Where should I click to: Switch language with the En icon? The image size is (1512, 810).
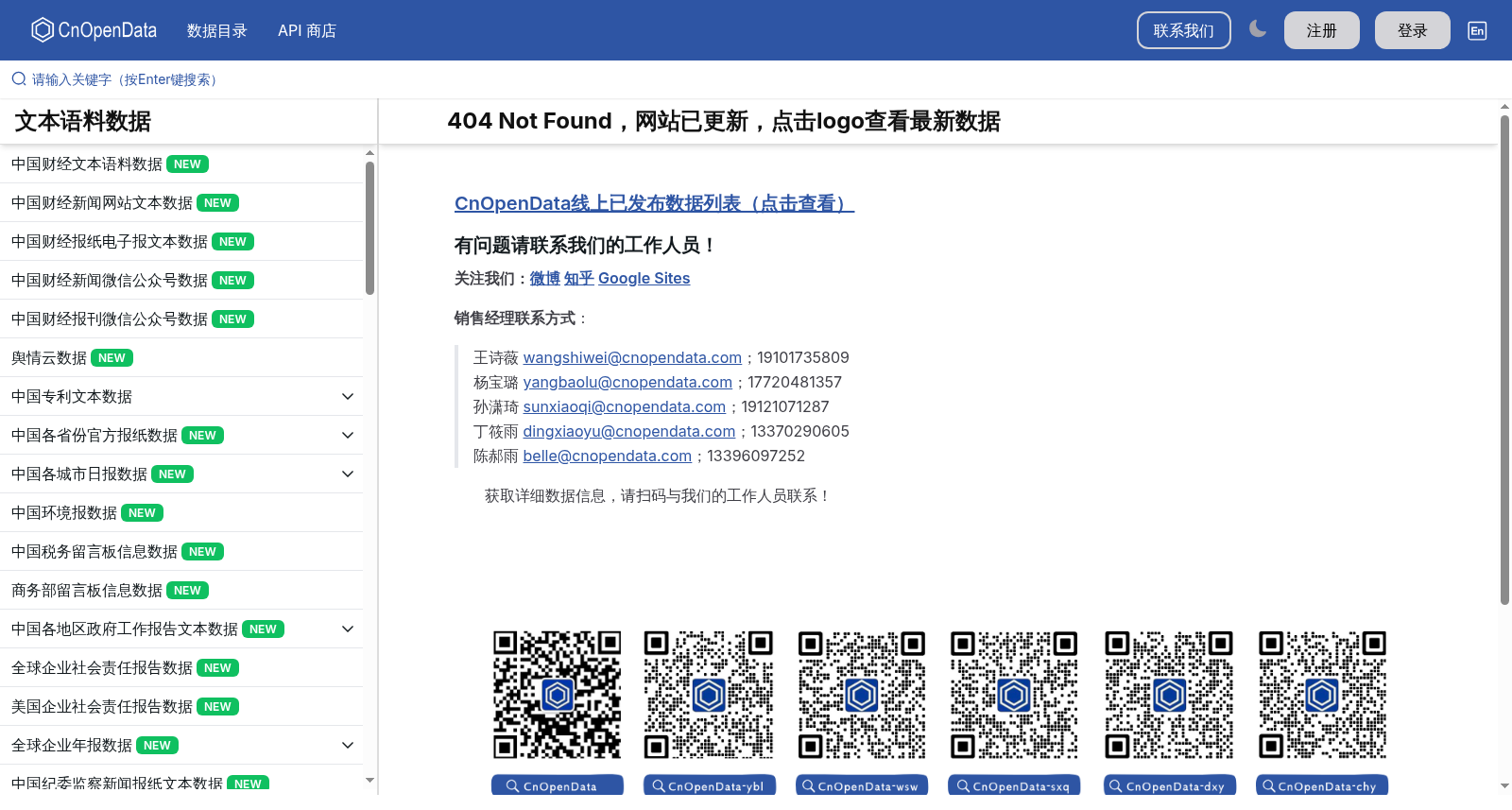(1477, 30)
